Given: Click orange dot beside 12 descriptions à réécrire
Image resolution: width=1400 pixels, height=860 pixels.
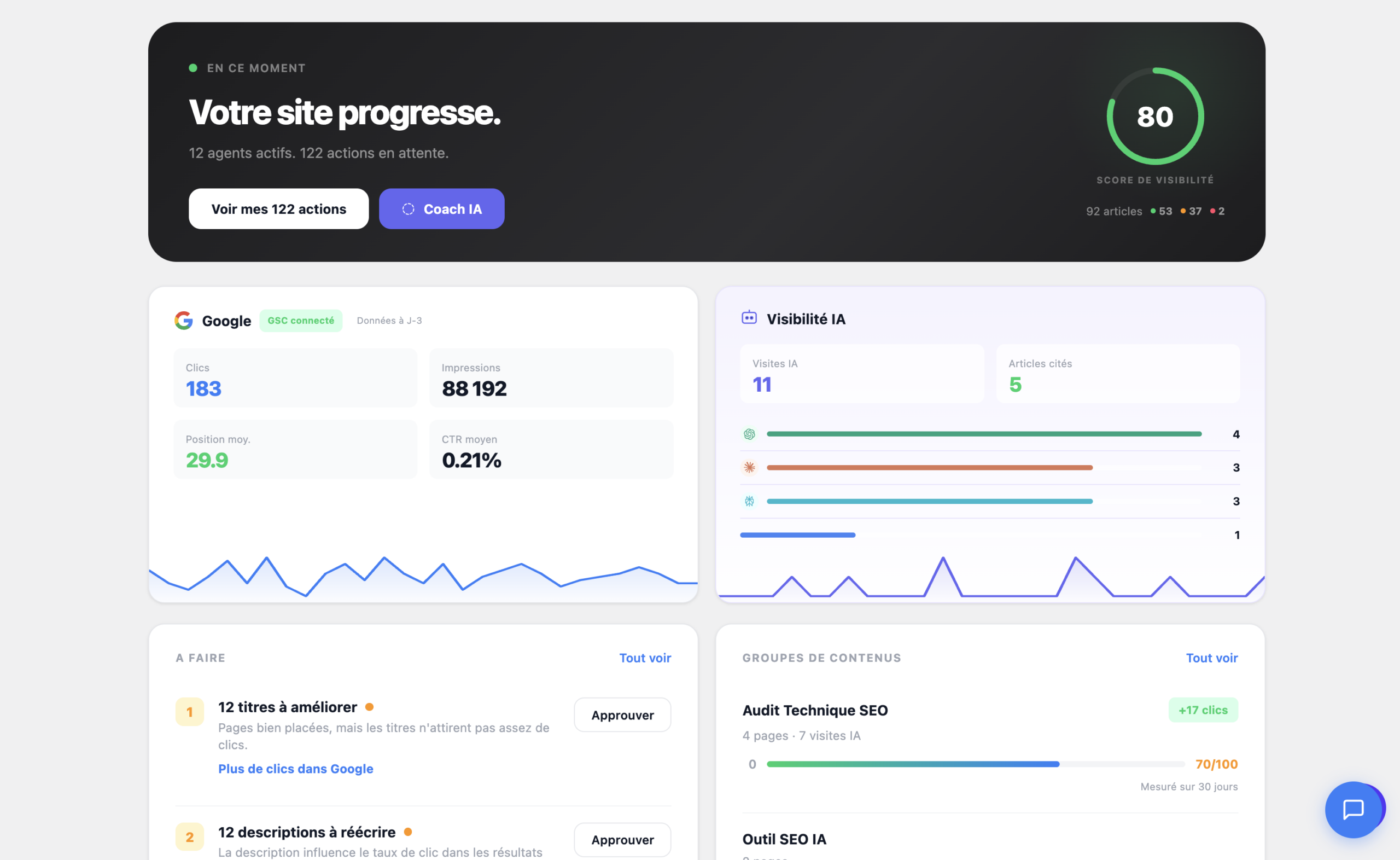Looking at the screenshot, I should (x=407, y=832).
